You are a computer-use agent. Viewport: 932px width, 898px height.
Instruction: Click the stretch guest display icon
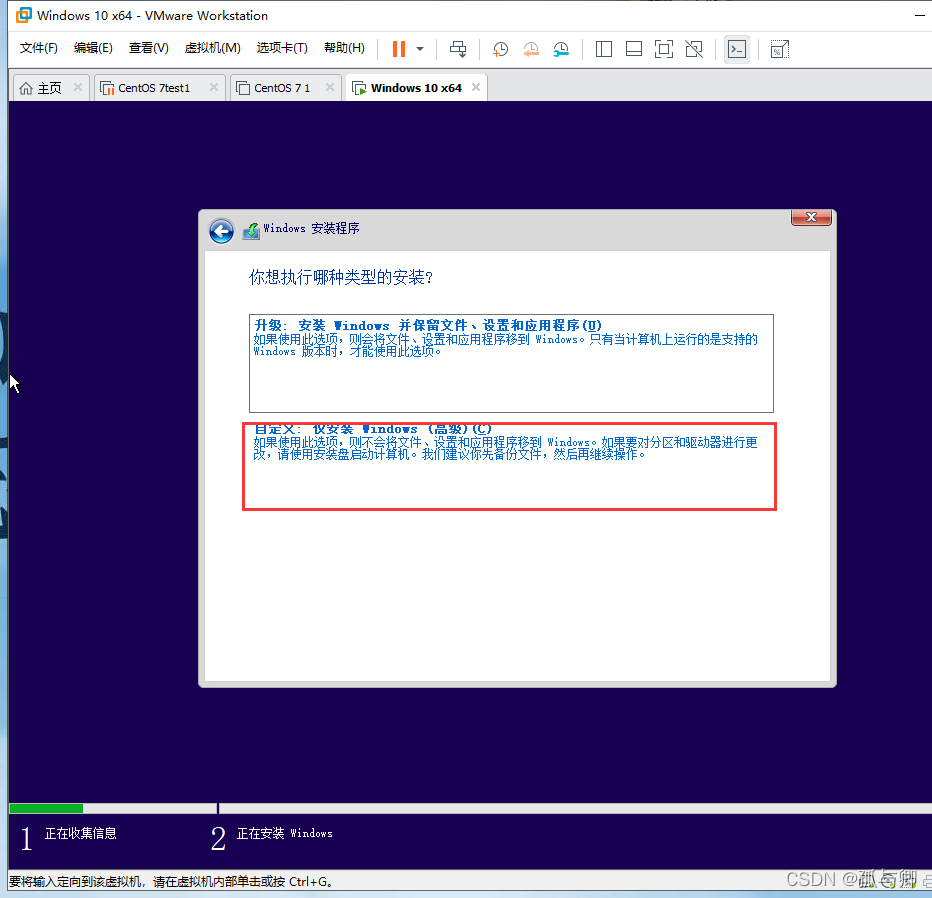pos(779,49)
